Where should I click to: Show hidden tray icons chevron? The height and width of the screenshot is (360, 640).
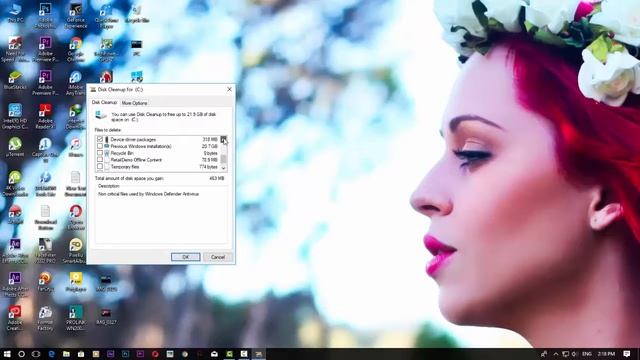(556, 354)
